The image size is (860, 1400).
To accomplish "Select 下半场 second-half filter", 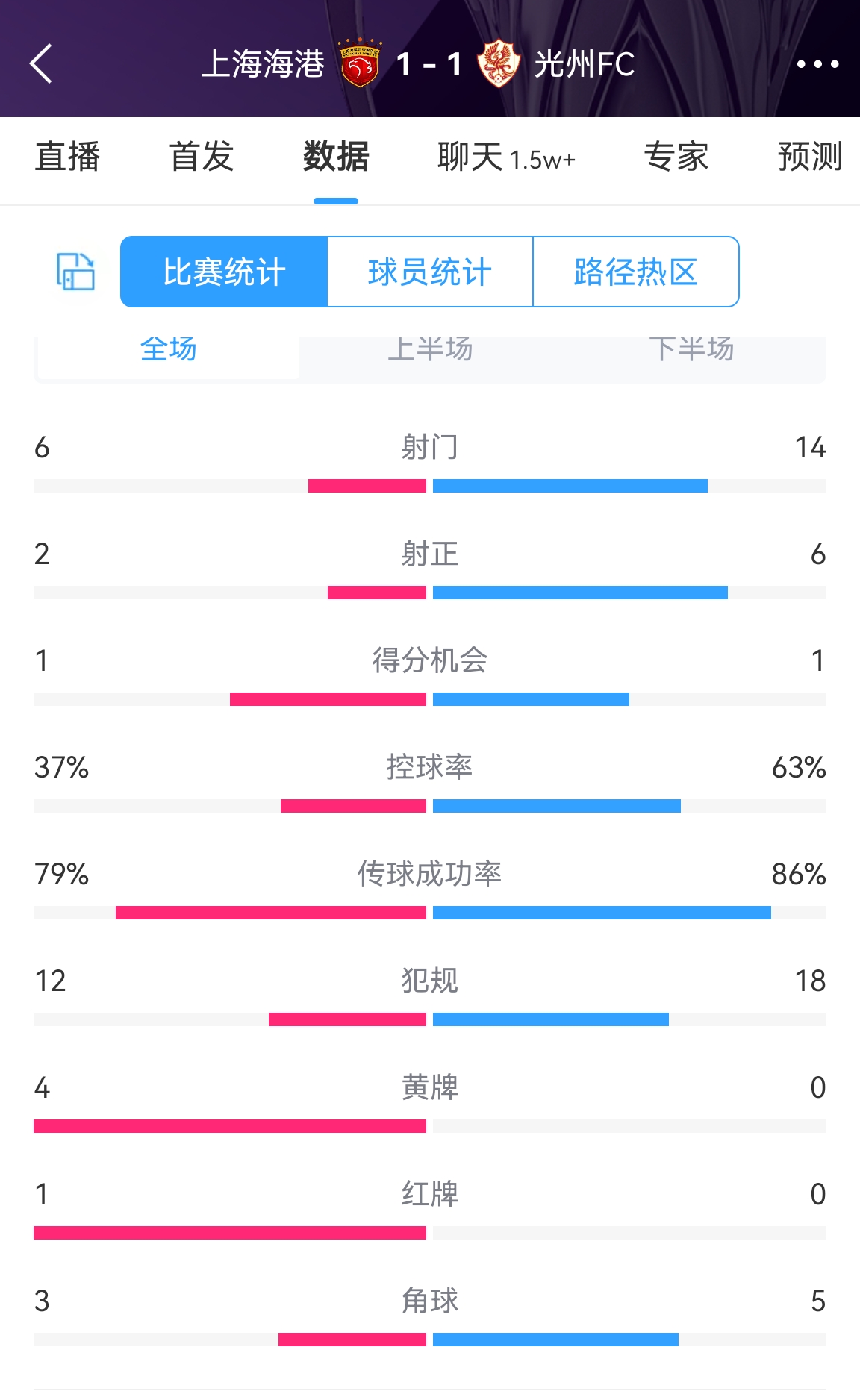I will [x=691, y=351].
